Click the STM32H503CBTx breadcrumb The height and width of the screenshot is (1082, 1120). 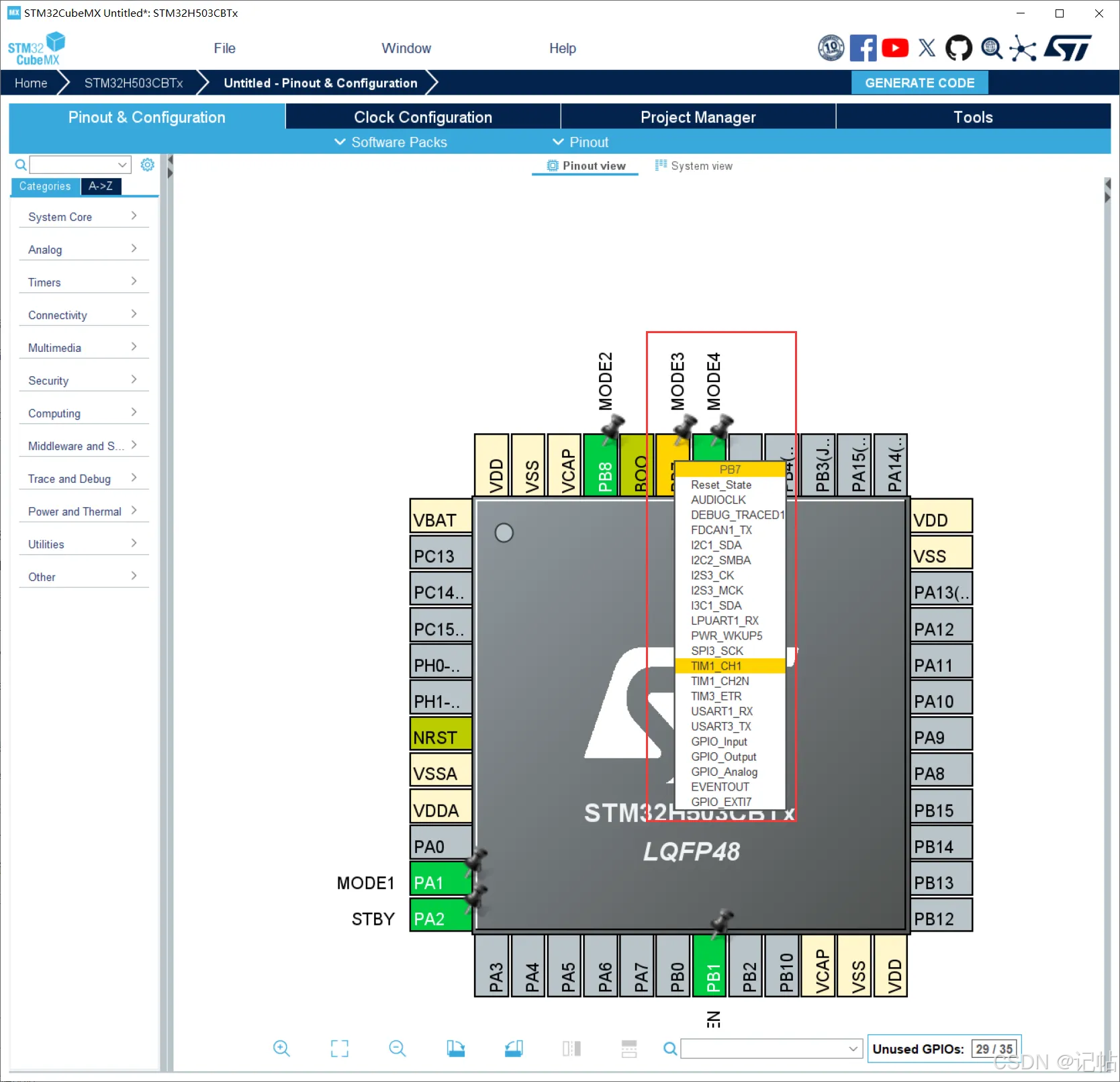click(x=134, y=83)
